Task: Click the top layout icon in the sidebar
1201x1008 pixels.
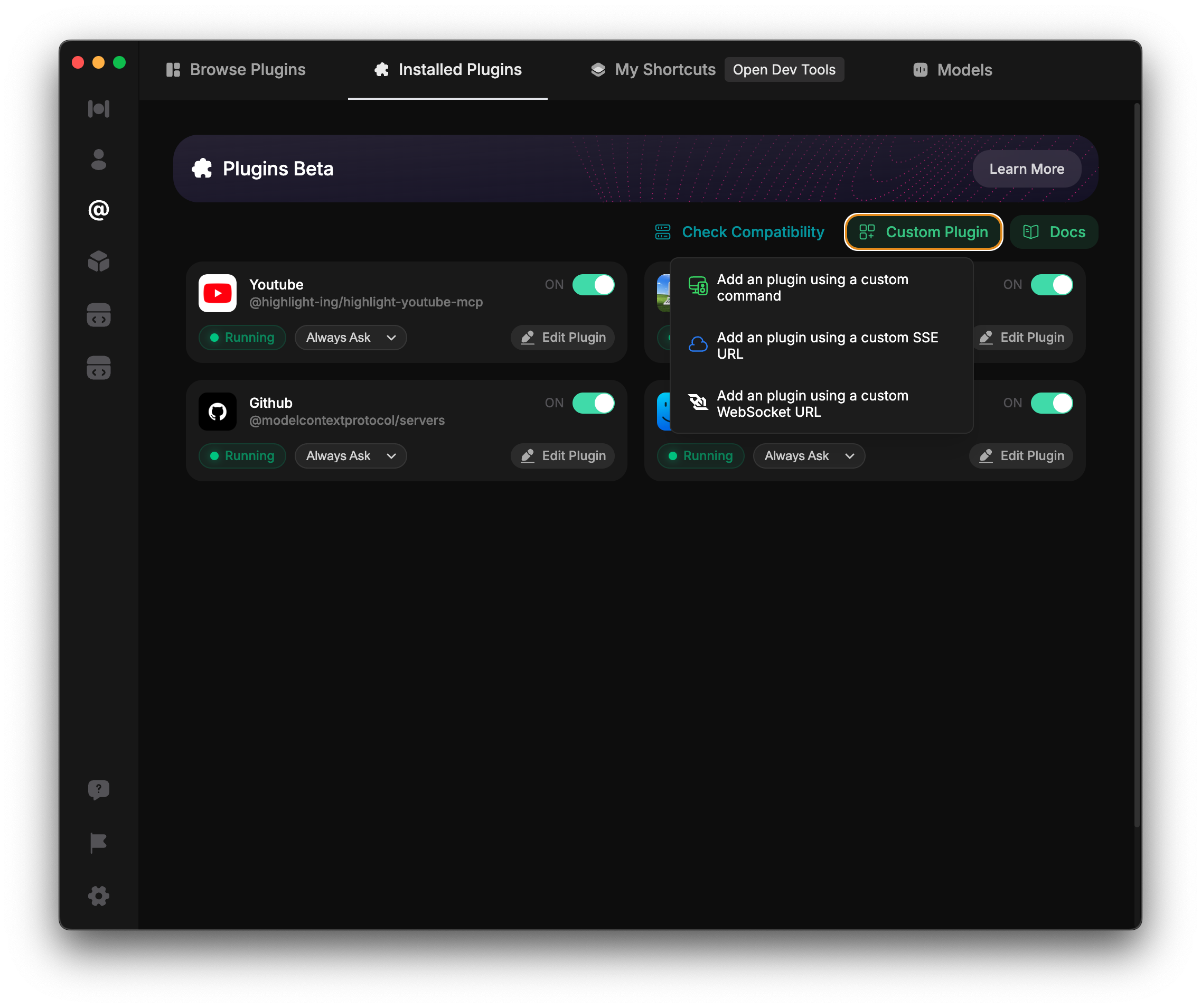Action: coord(98,109)
